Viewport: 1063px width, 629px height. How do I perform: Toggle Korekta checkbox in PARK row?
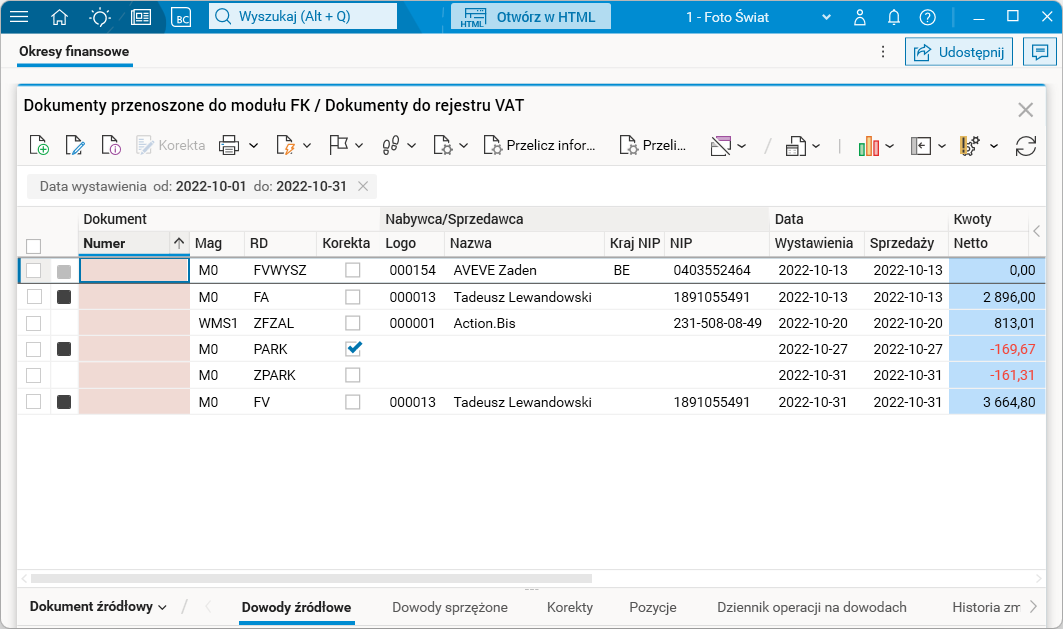pyautogui.click(x=353, y=349)
